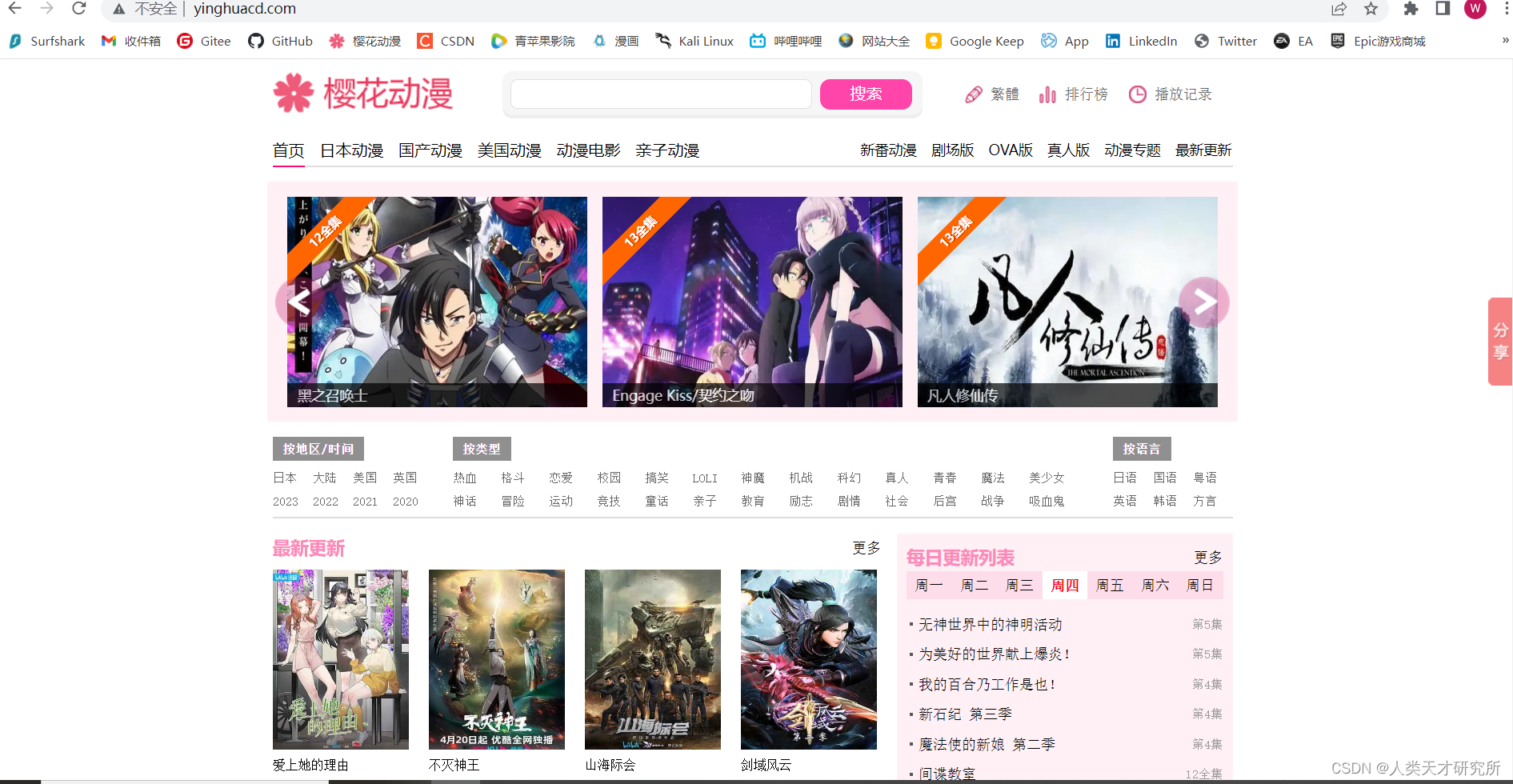The image size is (1513, 784).
Task: Open the Gmail 收件箱 bookmark
Action: point(130,41)
